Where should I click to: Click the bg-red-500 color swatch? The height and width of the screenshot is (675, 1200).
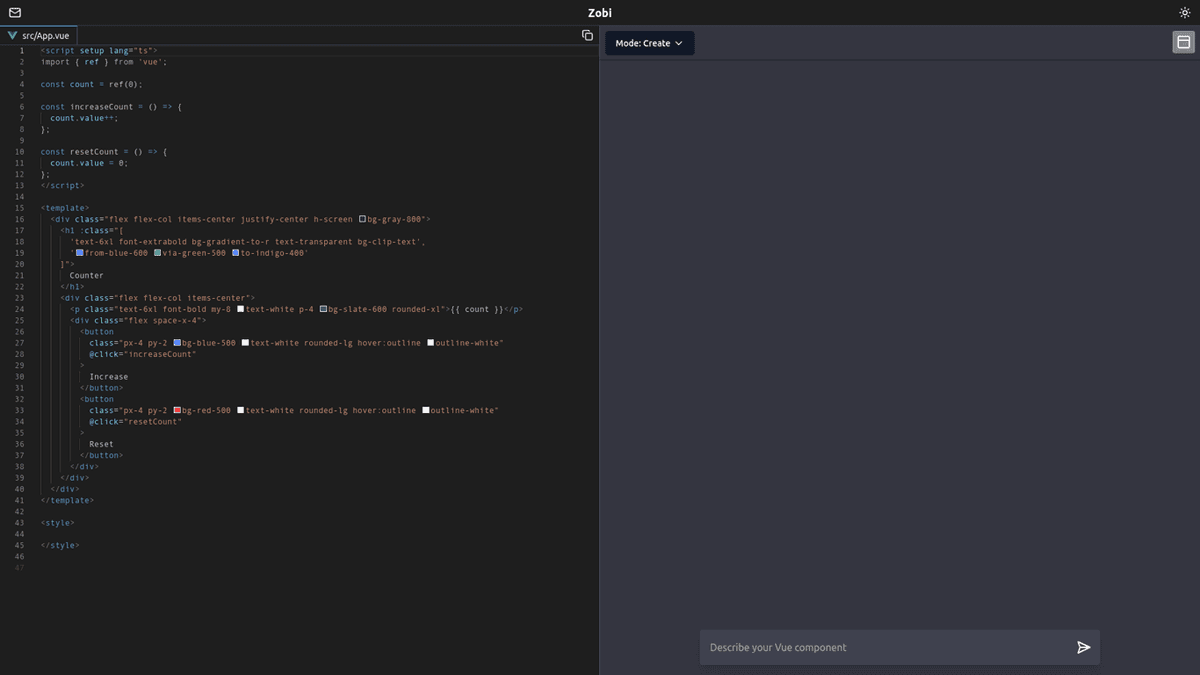click(x=177, y=410)
